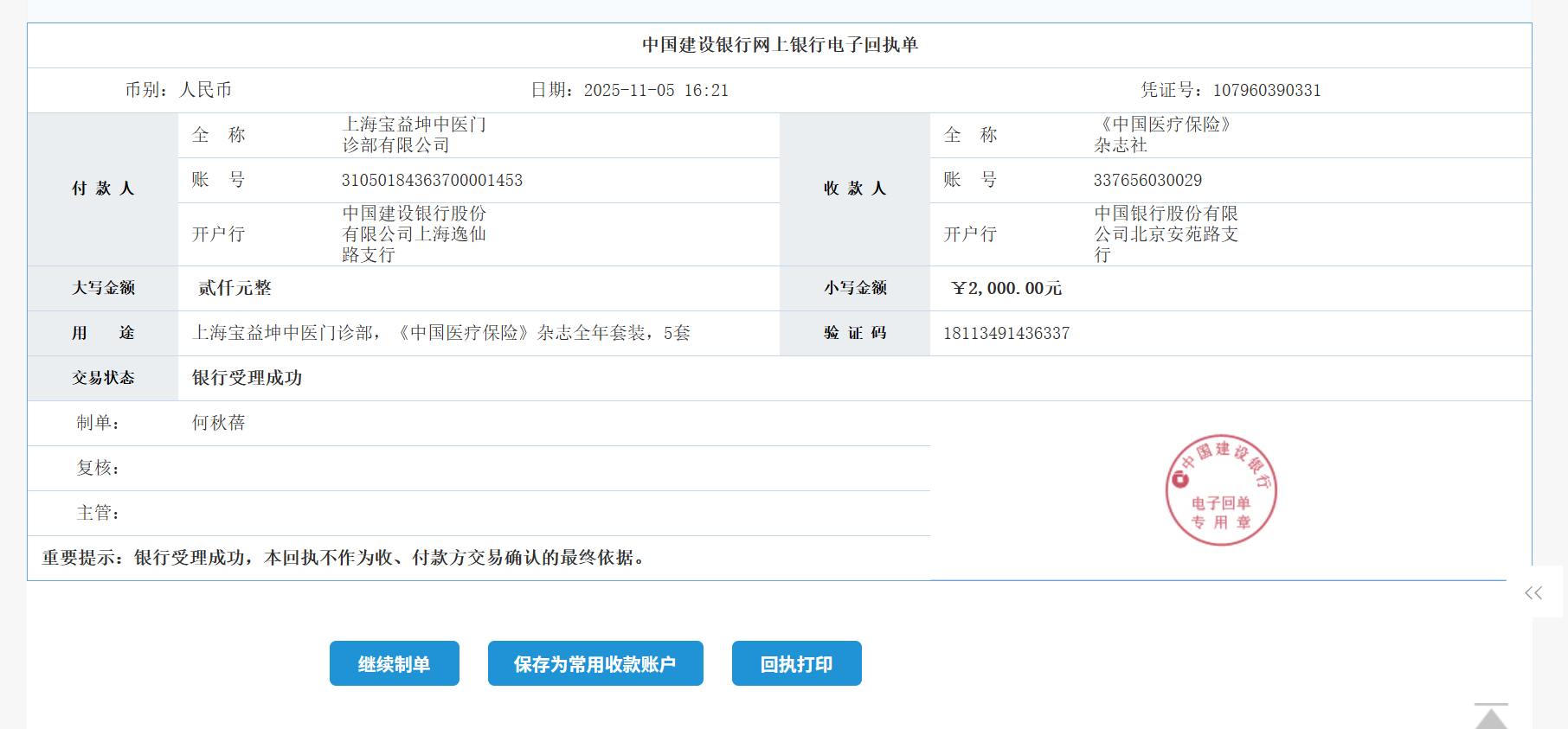Click the voucher number 107960390331
1568x729 pixels.
point(1266,90)
